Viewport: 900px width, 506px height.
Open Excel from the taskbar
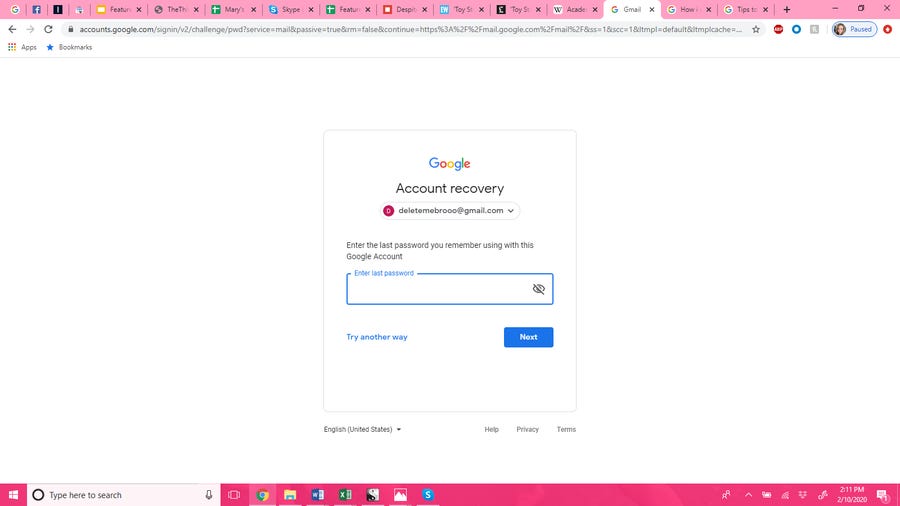[345, 495]
